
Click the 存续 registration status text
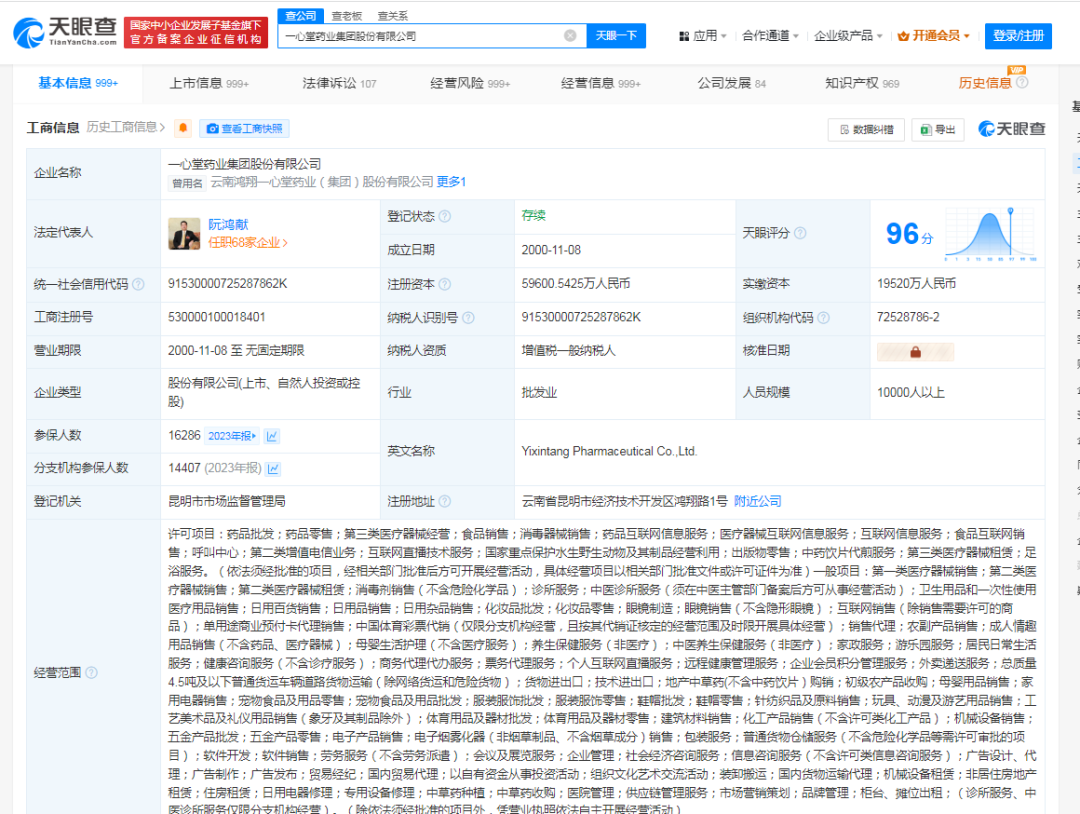(x=533, y=216)
